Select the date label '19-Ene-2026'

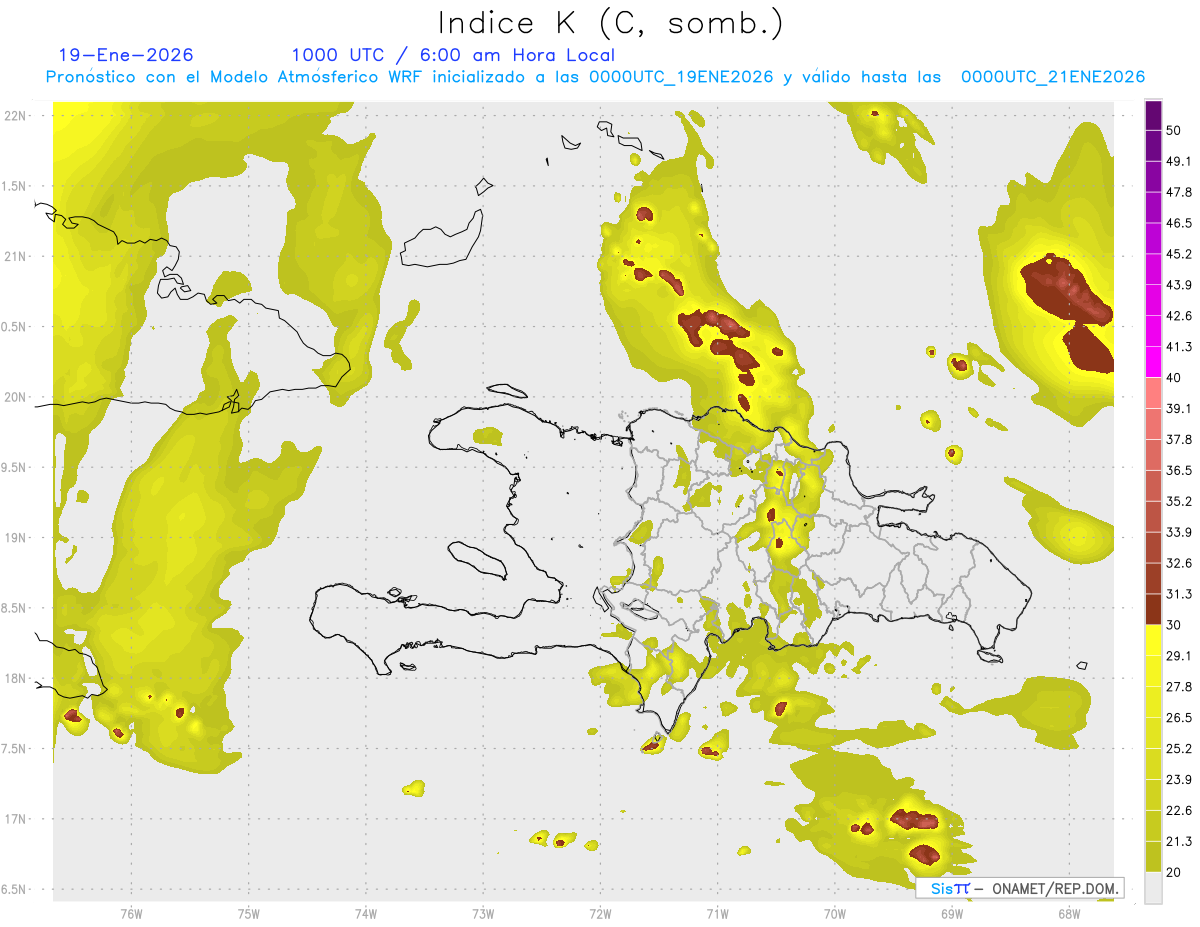[x=126, y=55]
